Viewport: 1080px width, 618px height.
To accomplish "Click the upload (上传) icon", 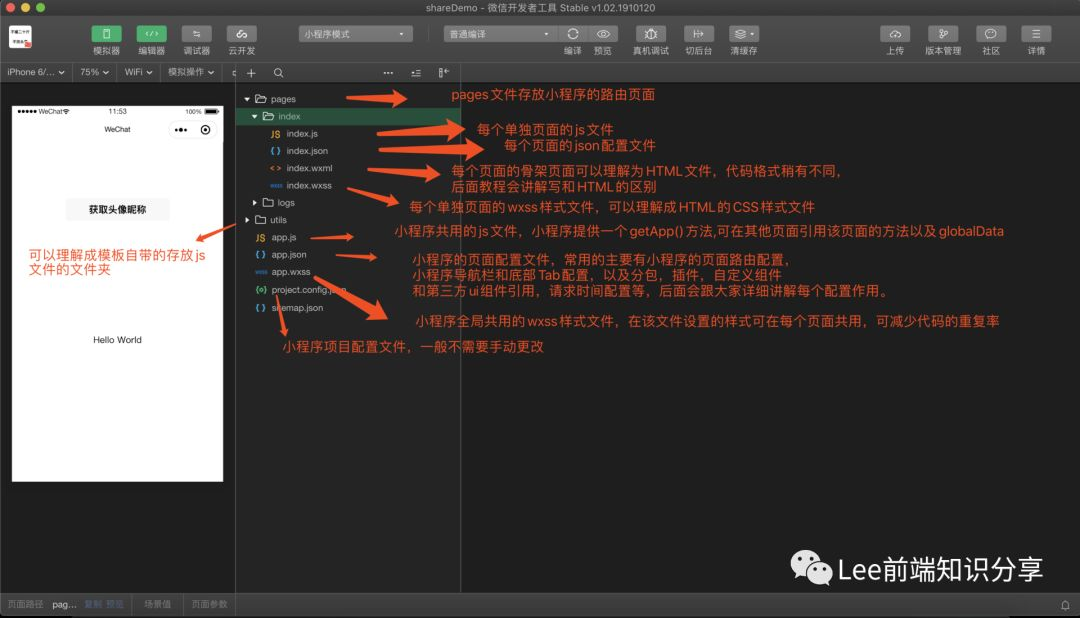I will [895, 34].
